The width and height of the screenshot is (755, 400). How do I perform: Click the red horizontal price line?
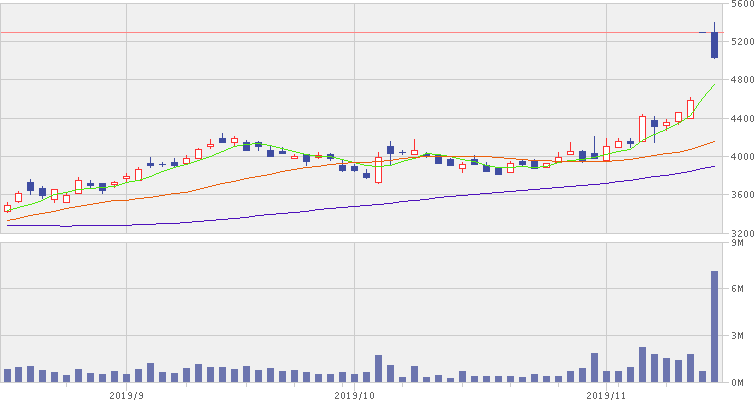pos(300,33)
